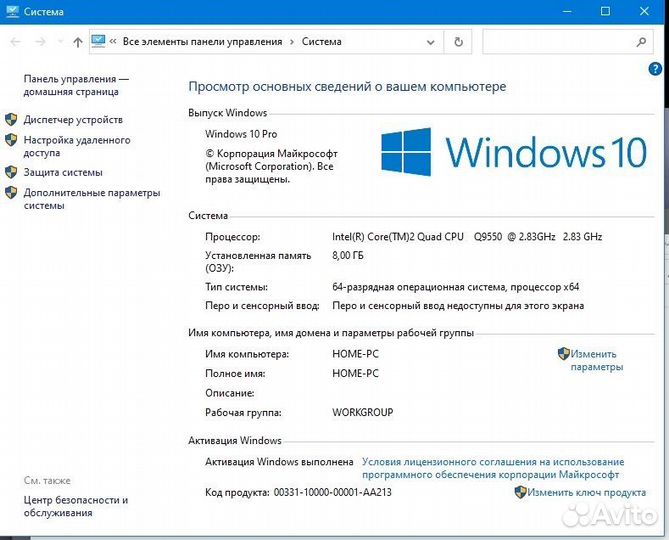Go up one folder level

click(x=78, y=42)
